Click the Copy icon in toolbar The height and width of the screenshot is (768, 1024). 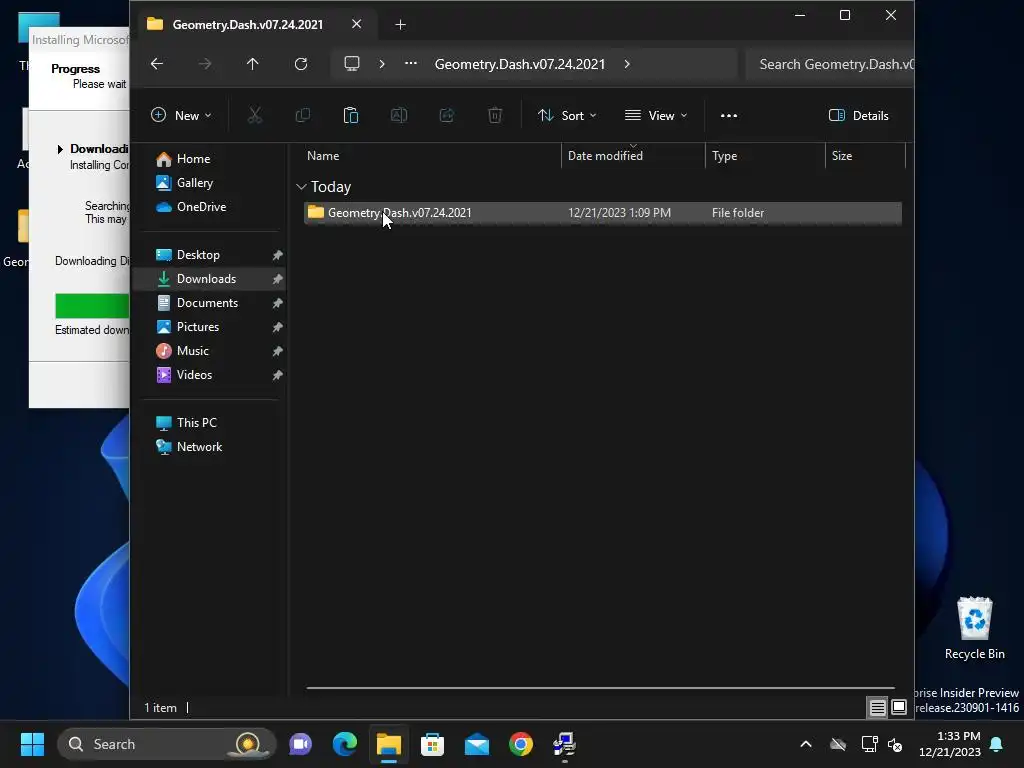click(302, 116)
